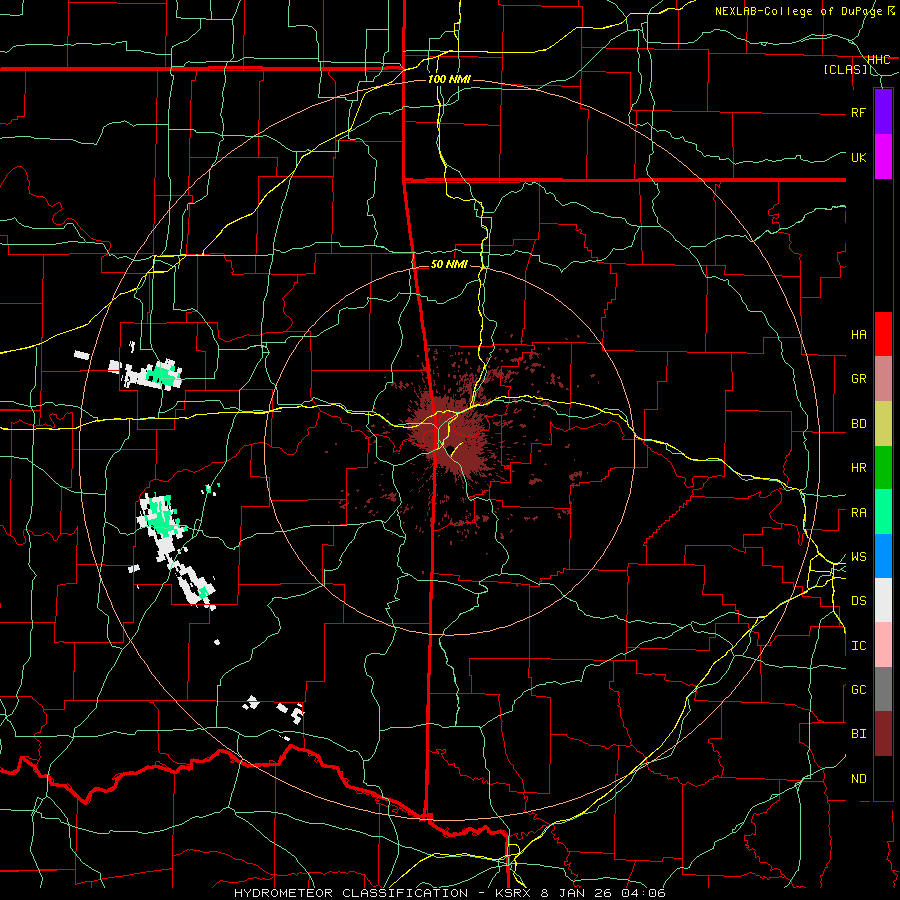Click the NEXLAB-College of DuPage text
Image resolution: width=900 pixels, height=900 pixels.
pos(798,11)
